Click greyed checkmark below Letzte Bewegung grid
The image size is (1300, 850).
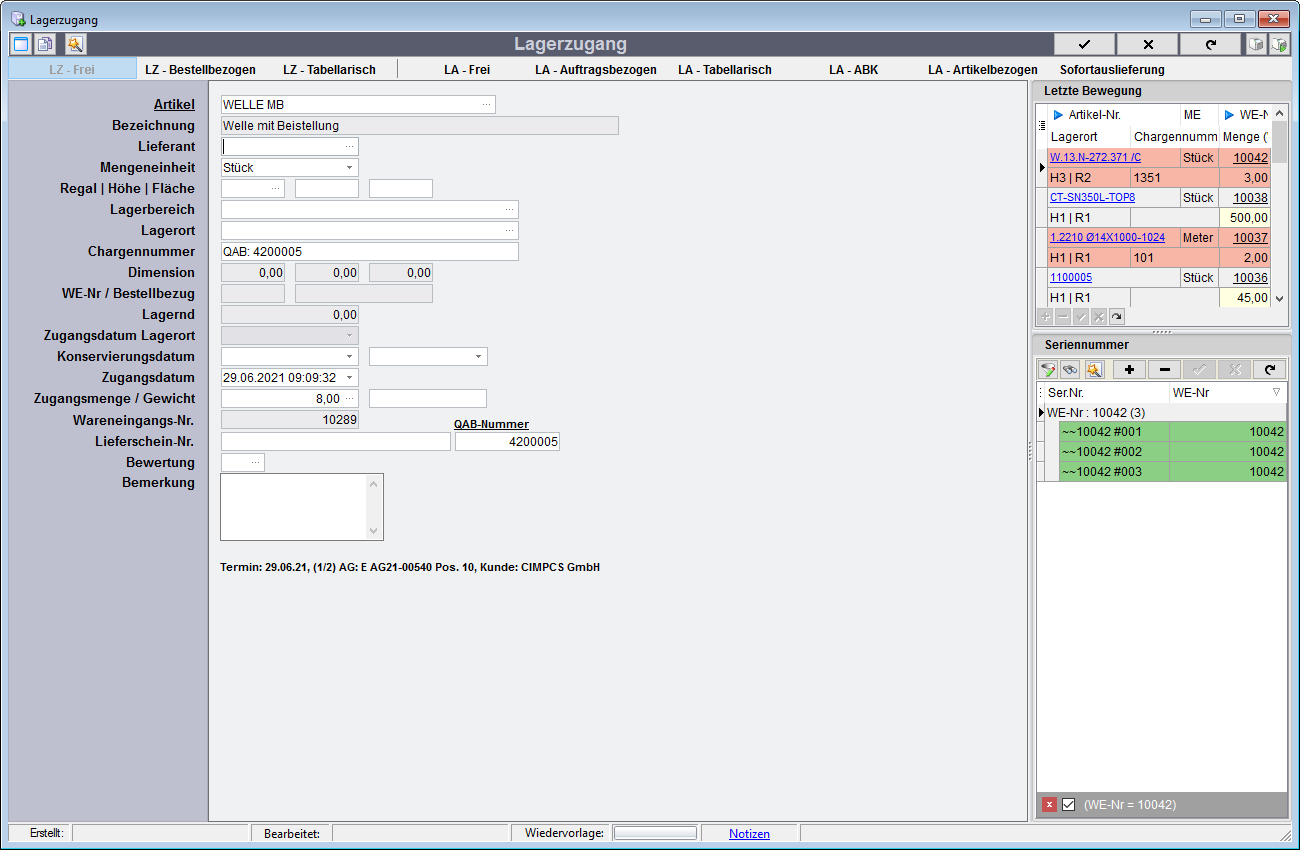pos(1081,316)
